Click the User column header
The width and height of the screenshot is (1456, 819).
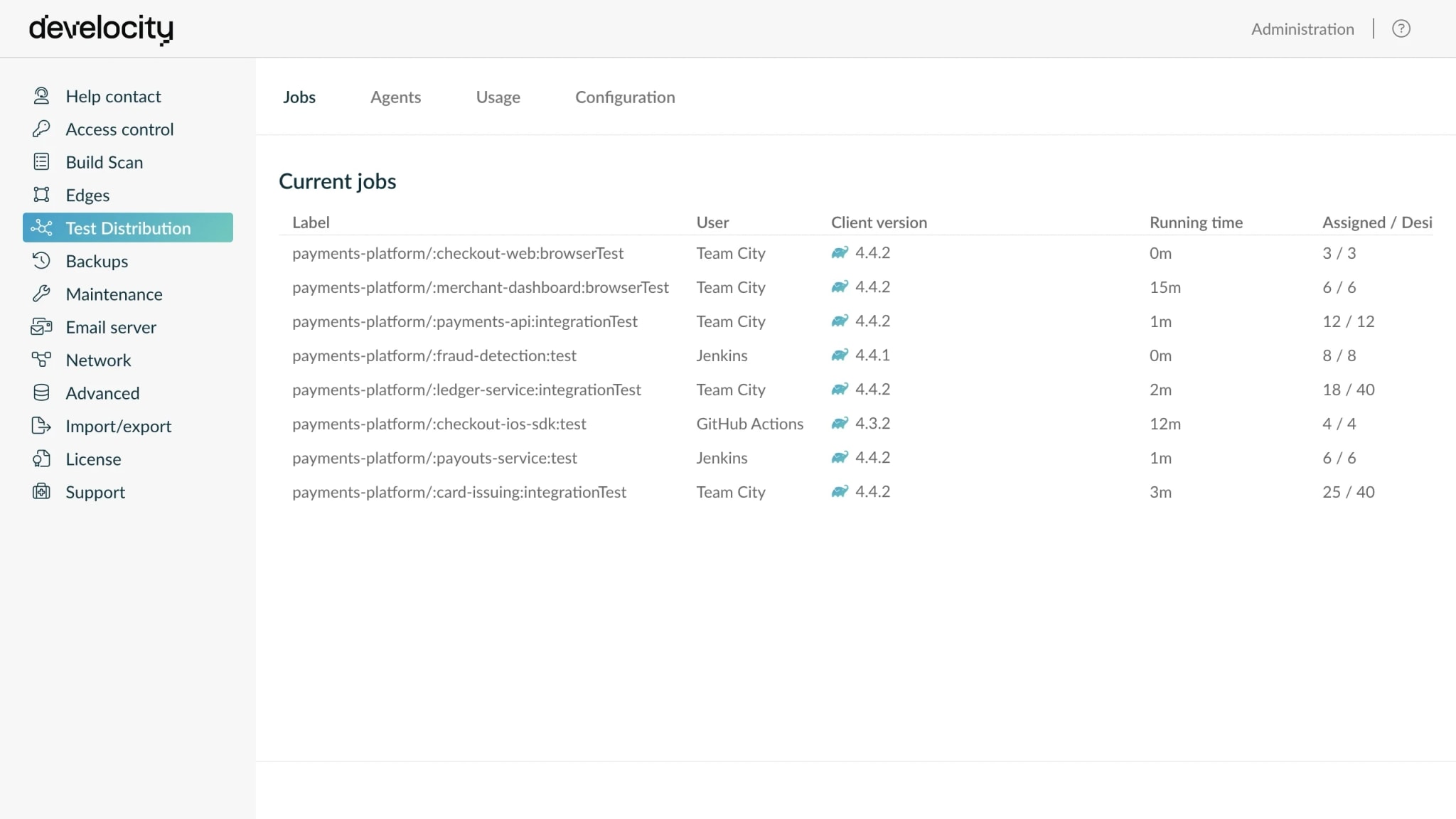[712, 223]
